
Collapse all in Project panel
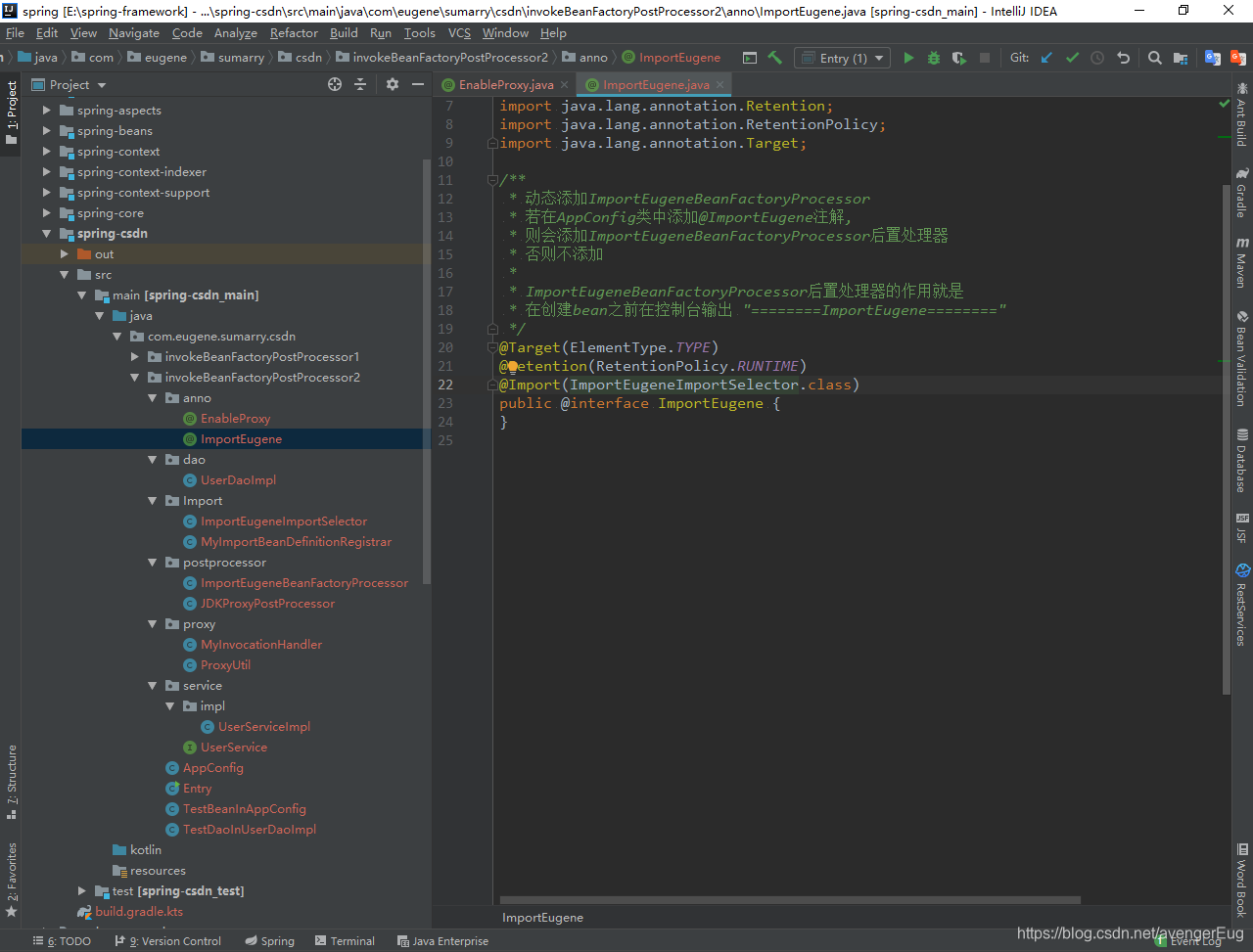coord(360,84)
